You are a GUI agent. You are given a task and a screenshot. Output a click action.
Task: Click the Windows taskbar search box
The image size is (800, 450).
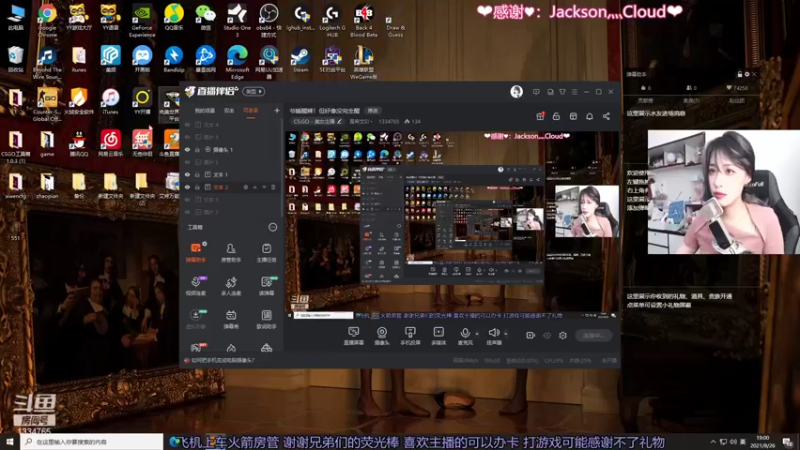point(92,441)
